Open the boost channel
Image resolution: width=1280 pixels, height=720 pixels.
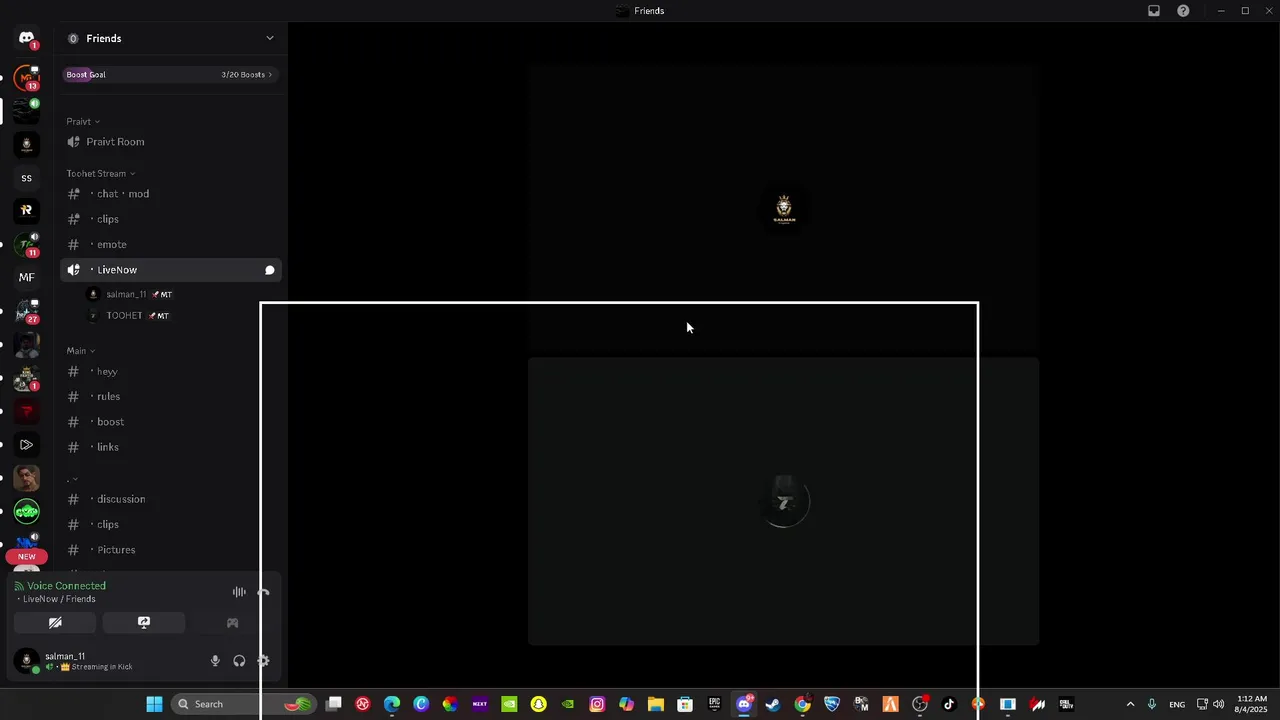click(171, 422)
